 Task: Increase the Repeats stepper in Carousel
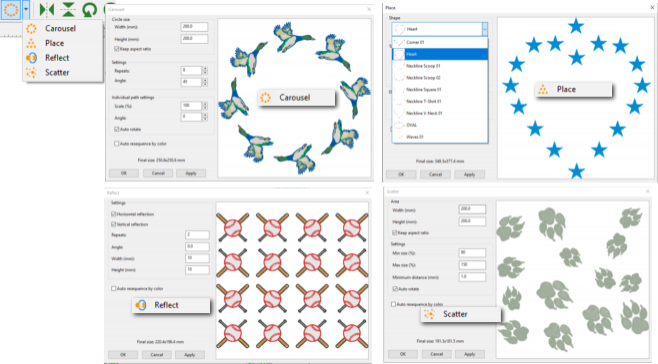pos(205,68)
